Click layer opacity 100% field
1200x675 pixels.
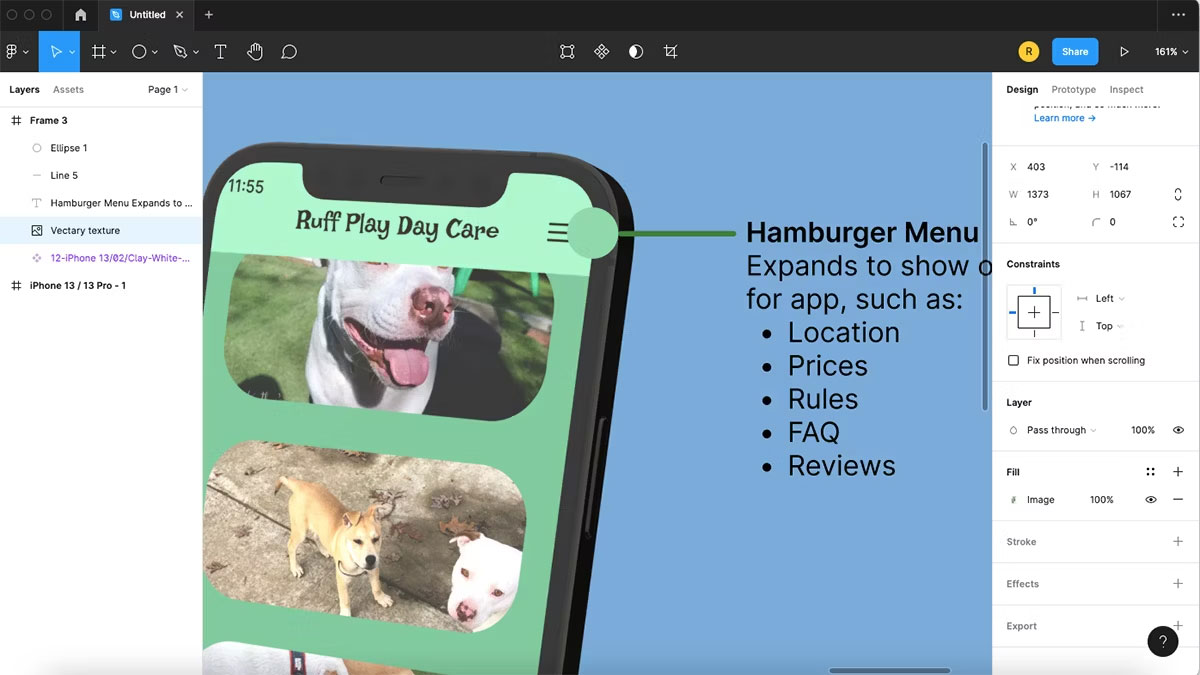tap(1142, 430)
